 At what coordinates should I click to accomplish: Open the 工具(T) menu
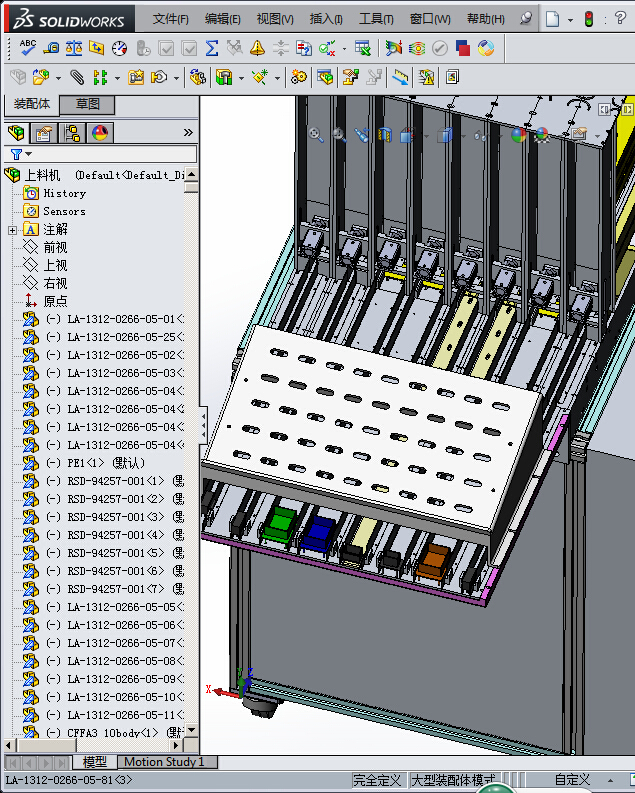click(376, 19)
